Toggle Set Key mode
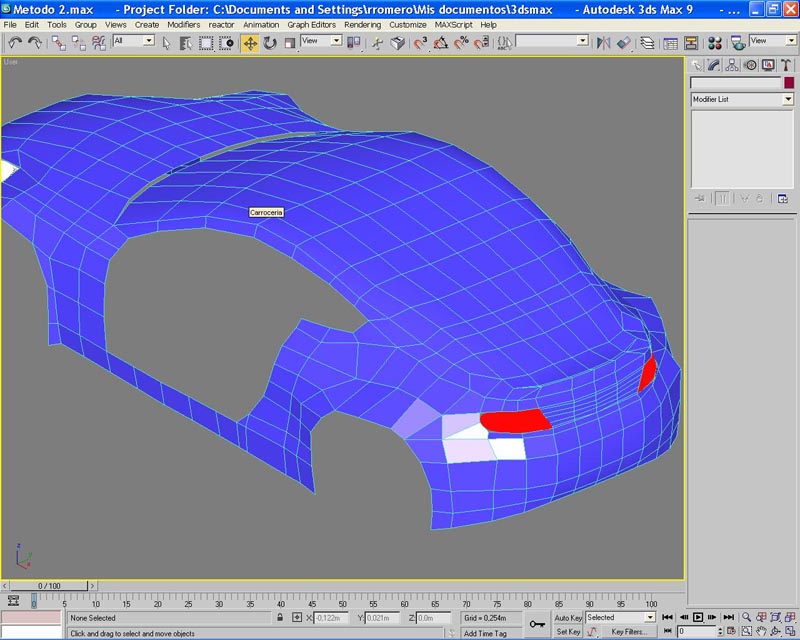The width and height of the screenshot is (800, 640). [x=568, y=632]
